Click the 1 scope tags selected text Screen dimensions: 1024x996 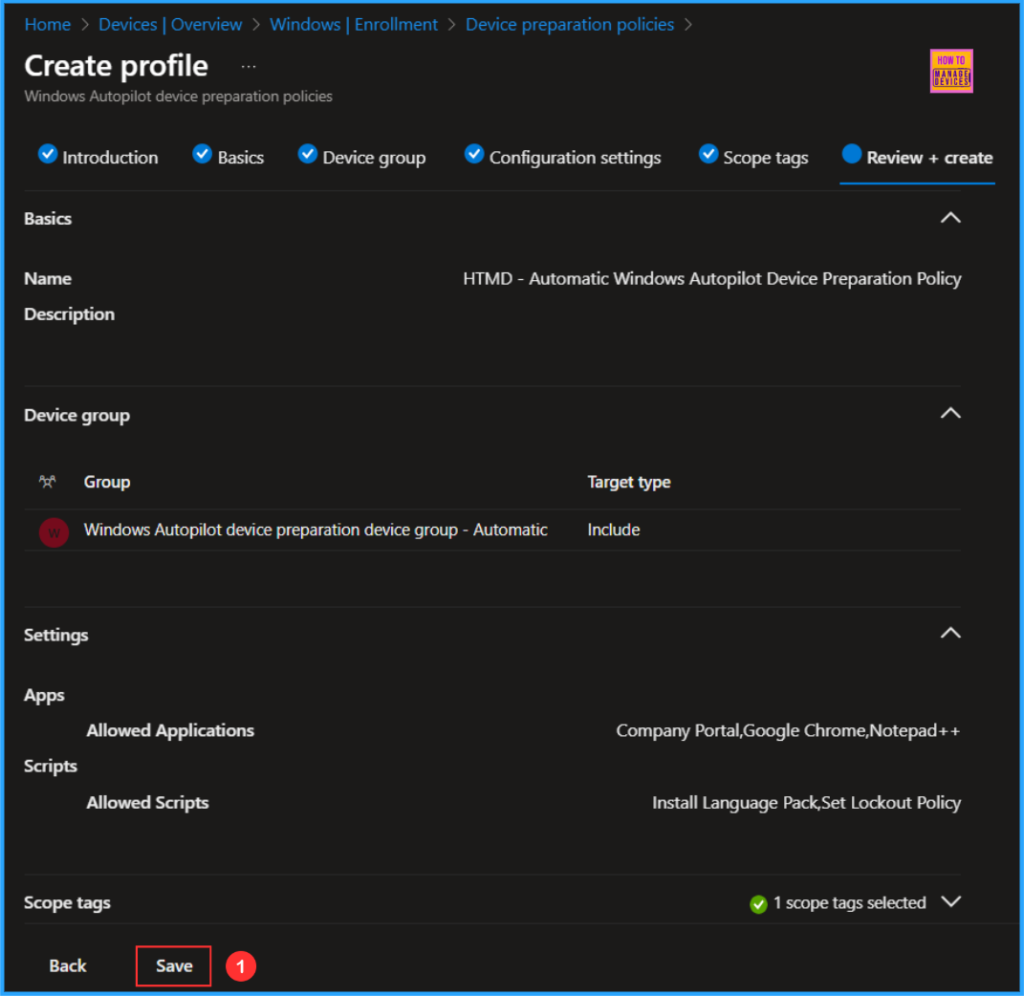[849, 903]
